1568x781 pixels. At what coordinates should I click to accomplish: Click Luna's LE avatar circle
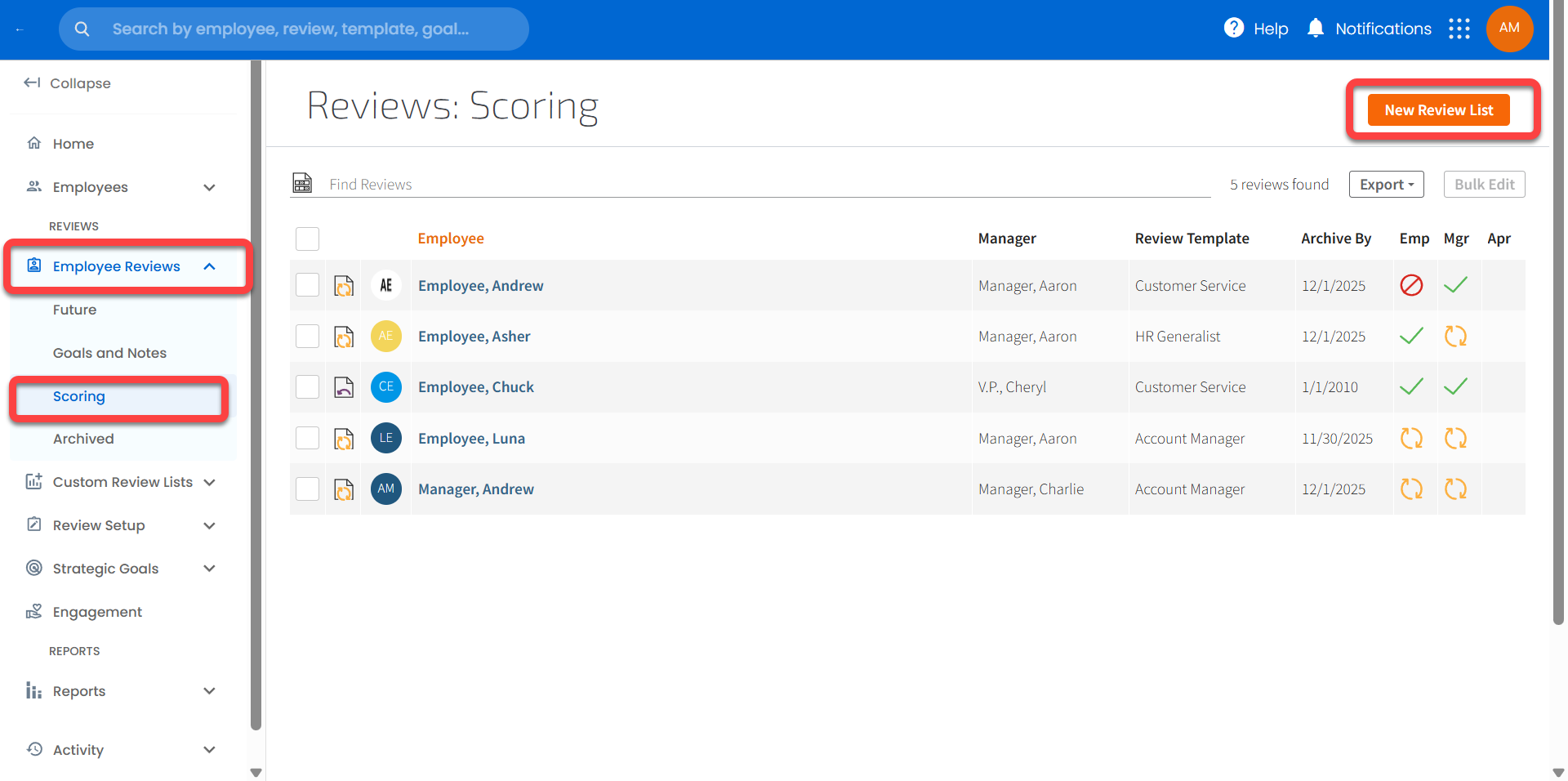tap(385, 438)
